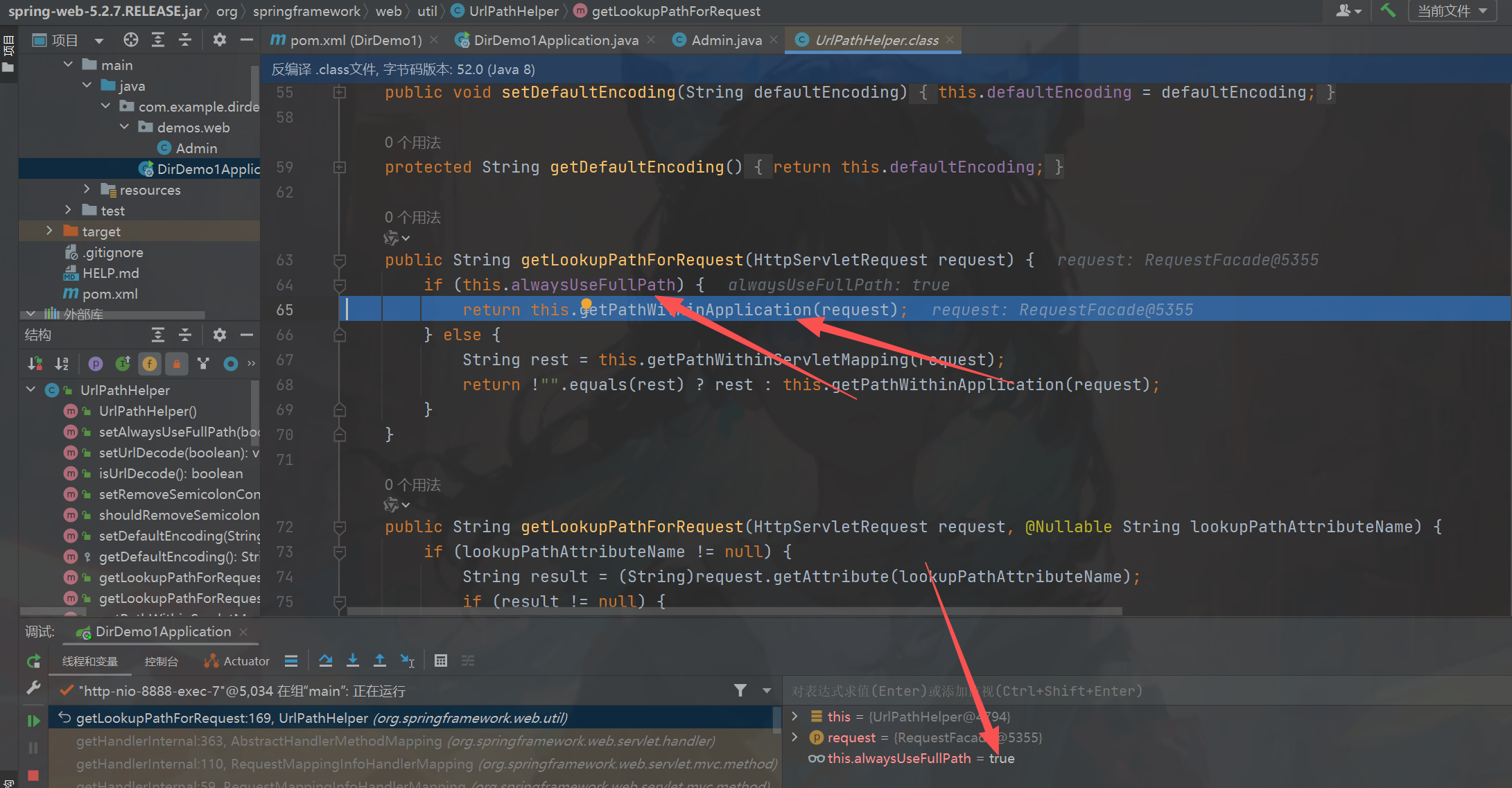Click the Rerun debug icon

33,661
